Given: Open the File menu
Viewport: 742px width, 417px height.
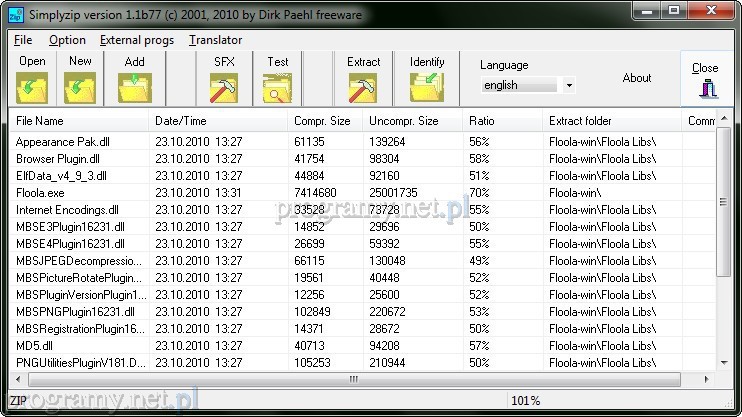Looking at the screenshot, I should (x=23, y=40).
